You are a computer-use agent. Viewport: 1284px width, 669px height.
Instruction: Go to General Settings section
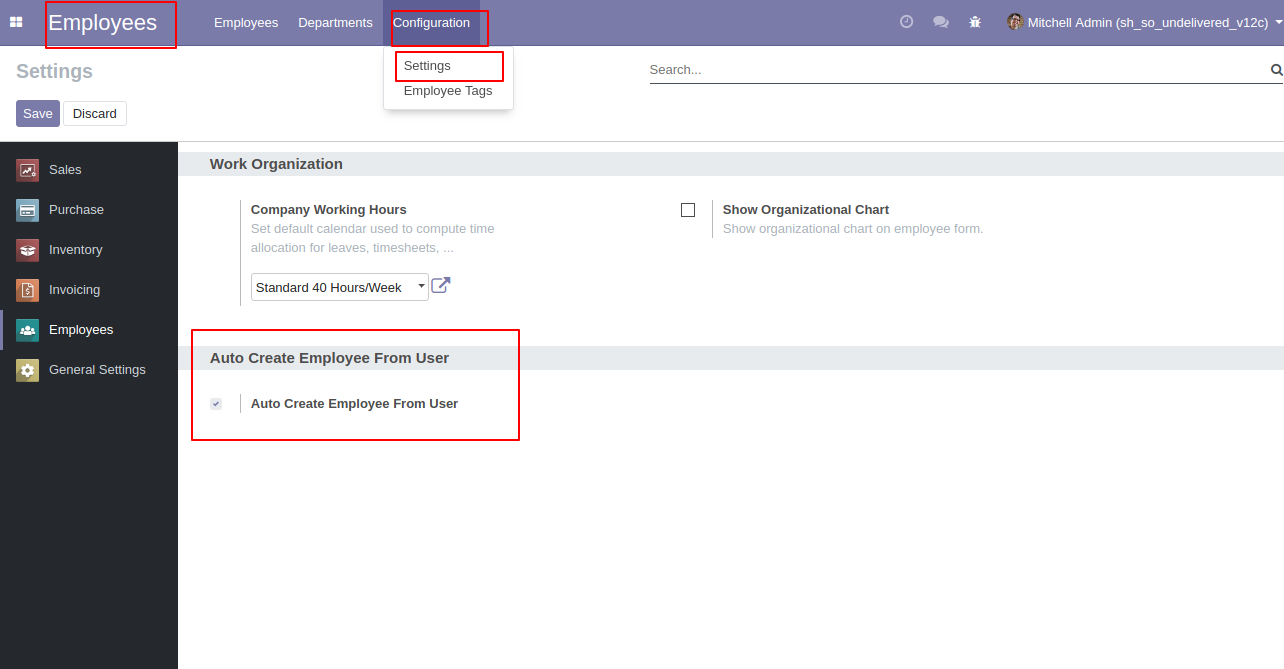(x=89, y=370)
